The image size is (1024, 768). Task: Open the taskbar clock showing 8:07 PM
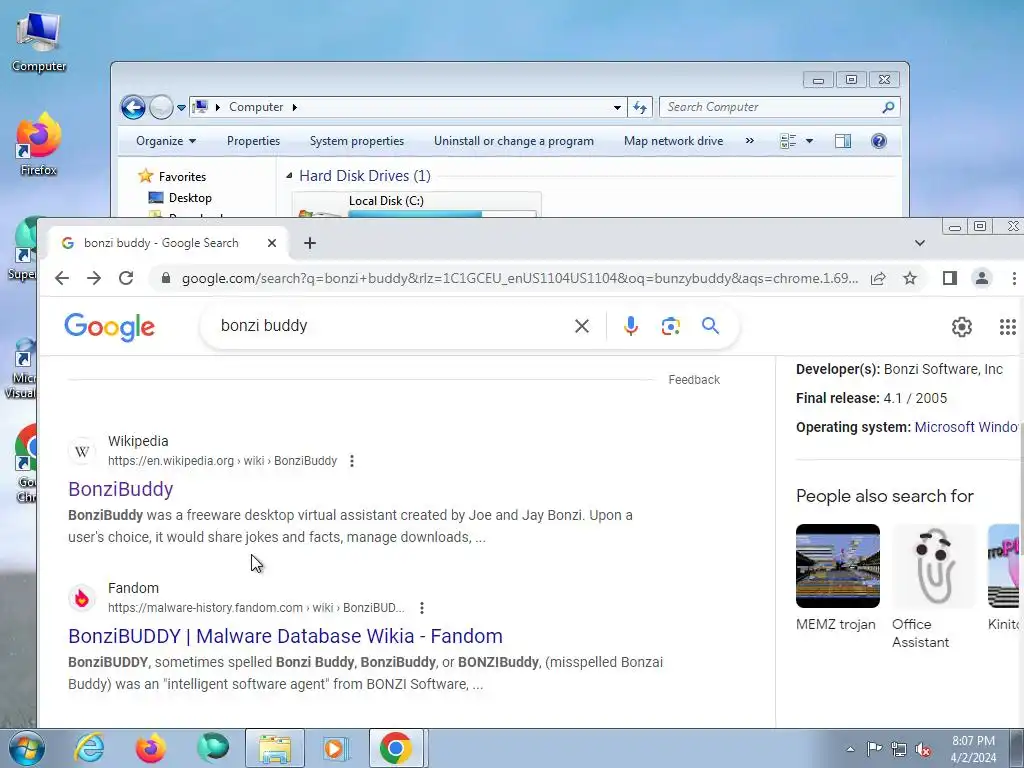[x=973, y=749]
